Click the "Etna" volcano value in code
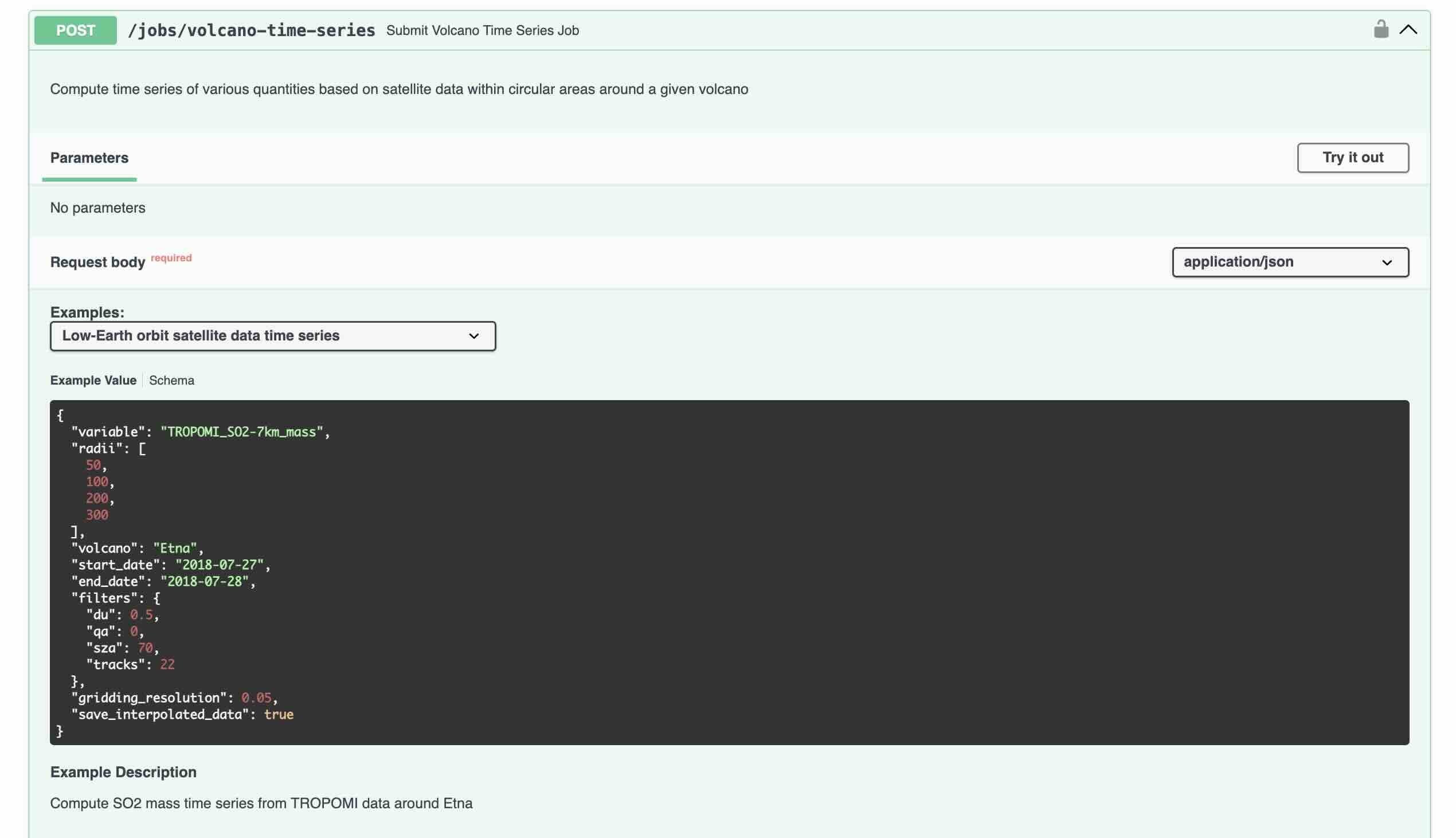1456x838 pixels. click(x=175, y=548)
